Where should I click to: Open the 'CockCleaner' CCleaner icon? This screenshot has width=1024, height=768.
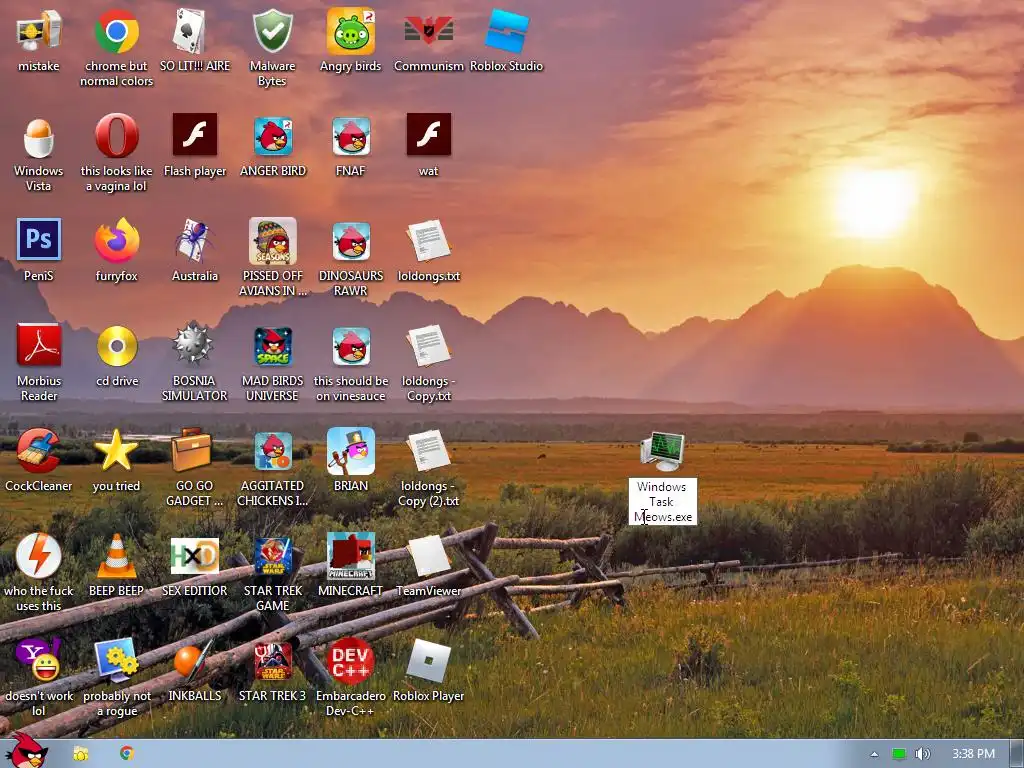39,450
